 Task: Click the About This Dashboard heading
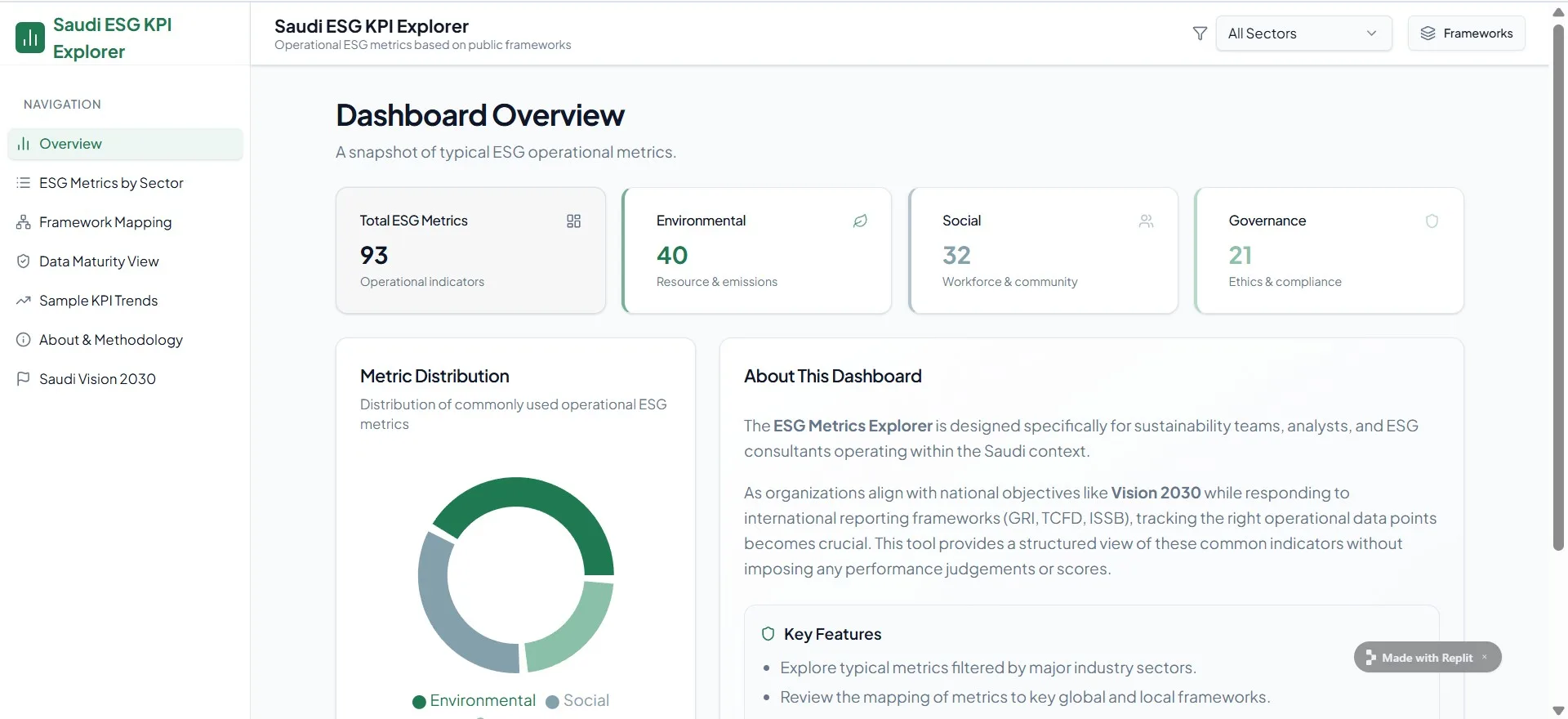[x=832, y=377]
